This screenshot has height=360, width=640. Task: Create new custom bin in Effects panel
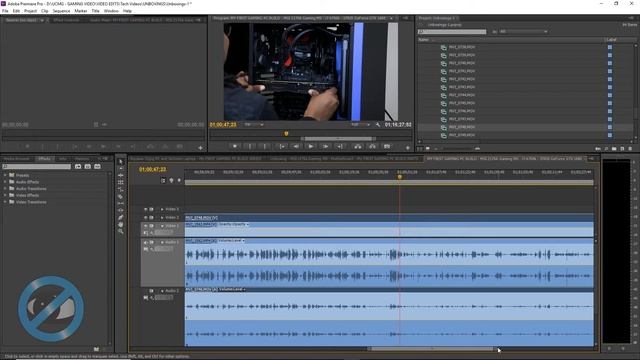click(96, 349)
